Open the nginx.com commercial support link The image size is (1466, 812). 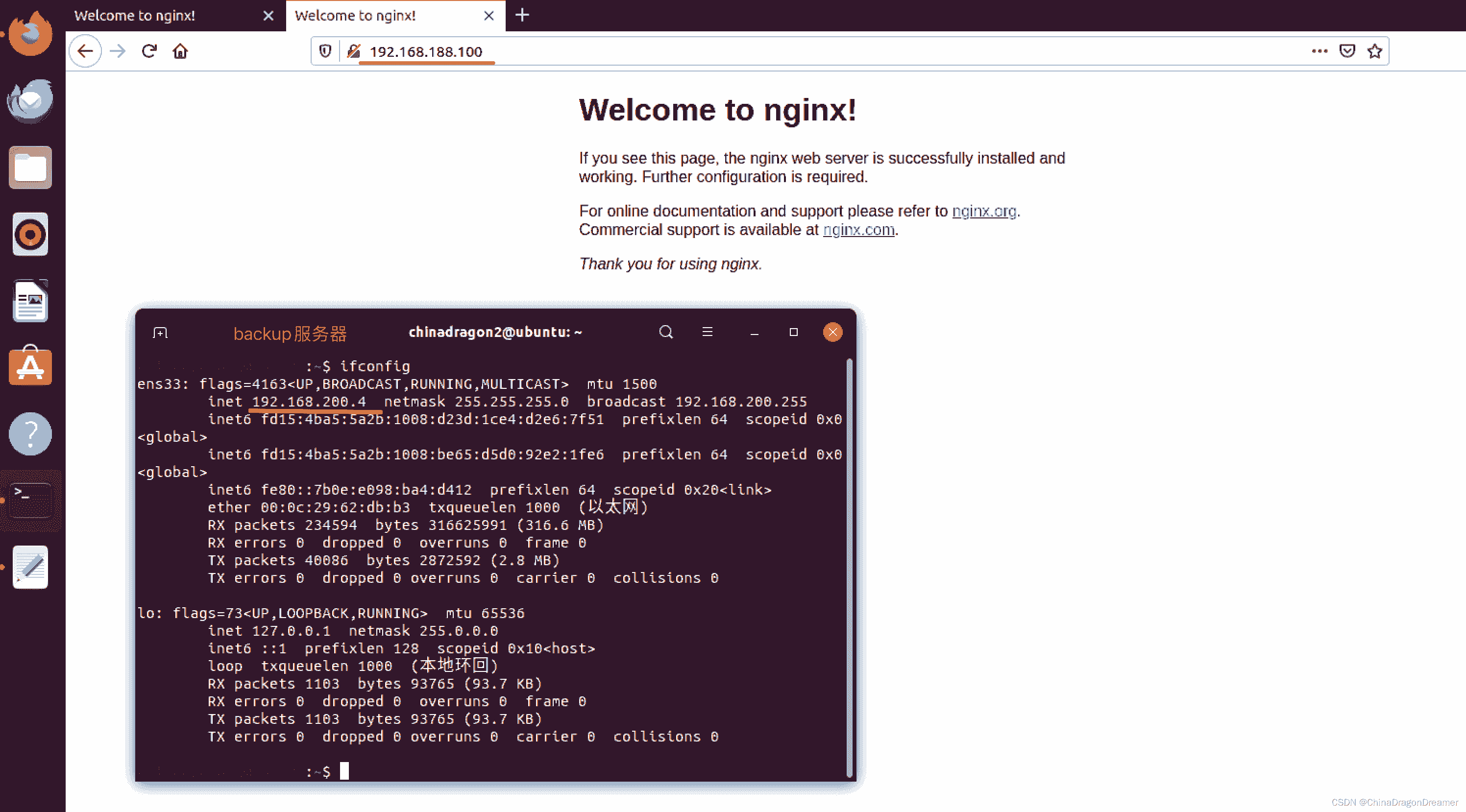pos(858,230)
